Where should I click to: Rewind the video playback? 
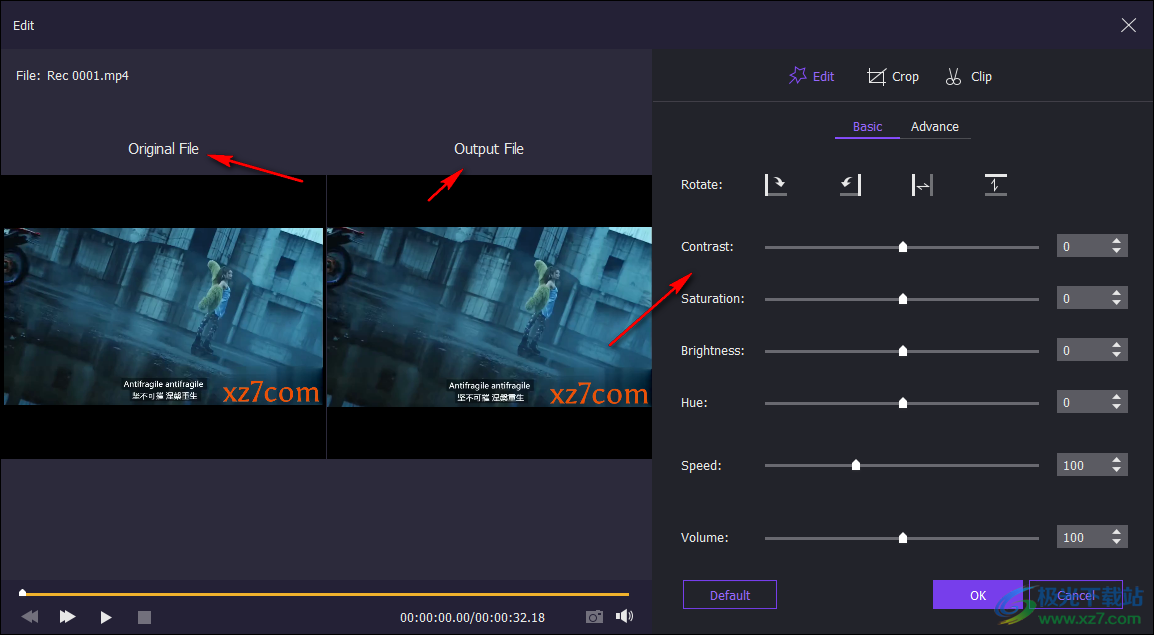point(29,617)
